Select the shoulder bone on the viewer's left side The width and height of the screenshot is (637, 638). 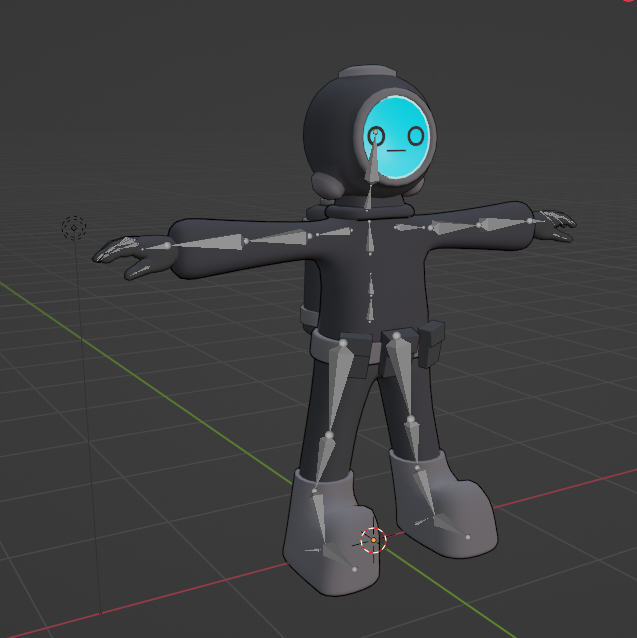click(334, 232)
